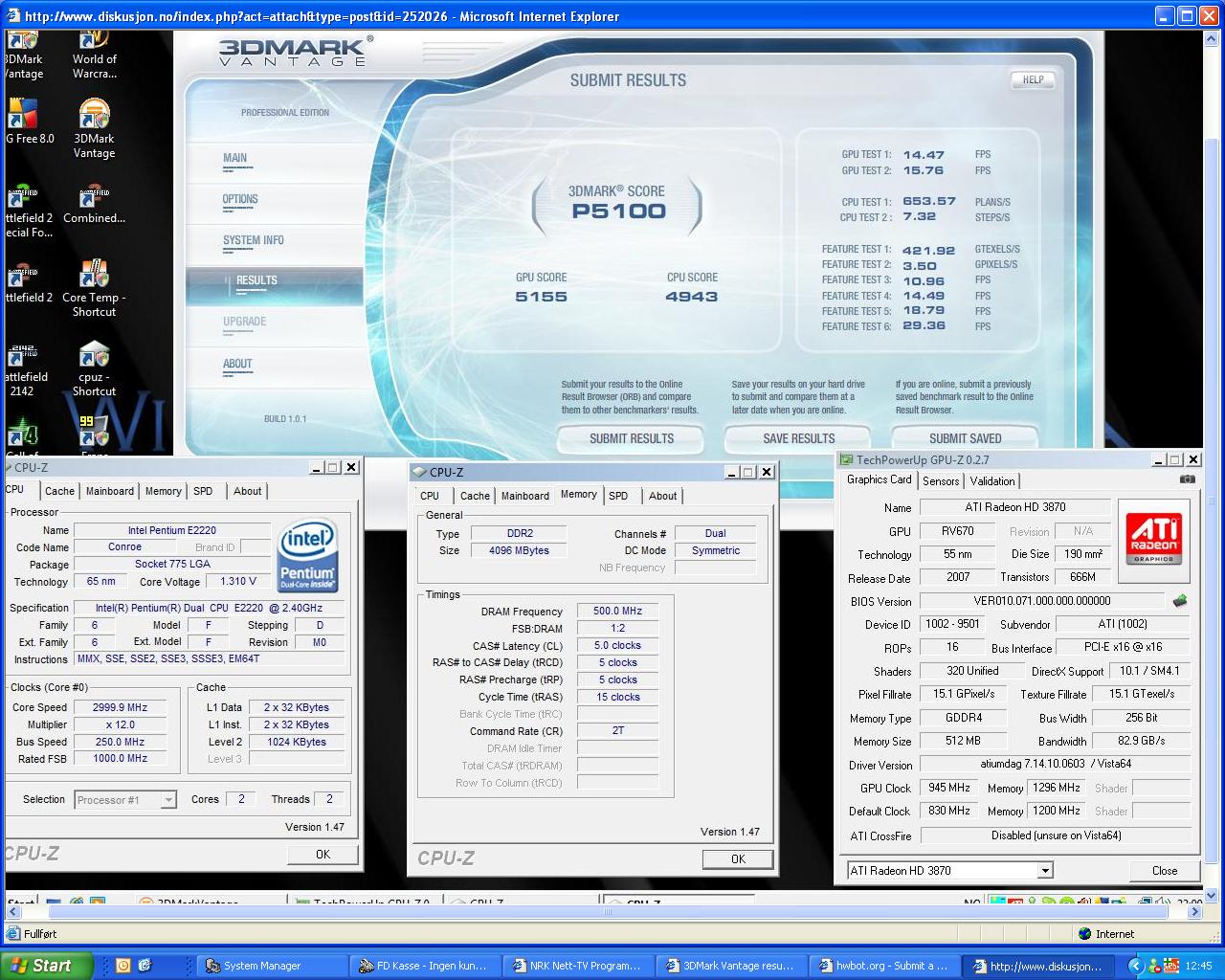Open SYSTEM INFO in 3DMark Vantage
This screenshot has width=1225, height=980.
click(x=254, y=240)
